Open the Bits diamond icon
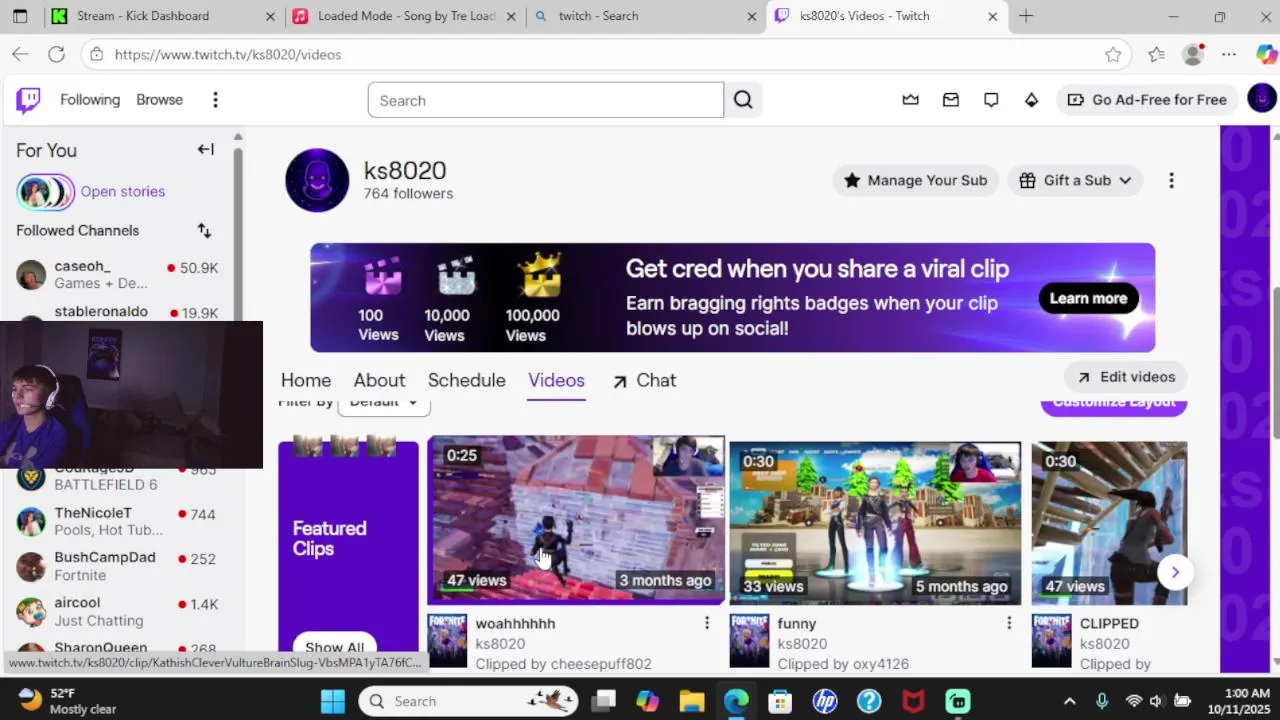This screenshot has height=720, width=1280. pyautogui.click(x=1031, y=100)
